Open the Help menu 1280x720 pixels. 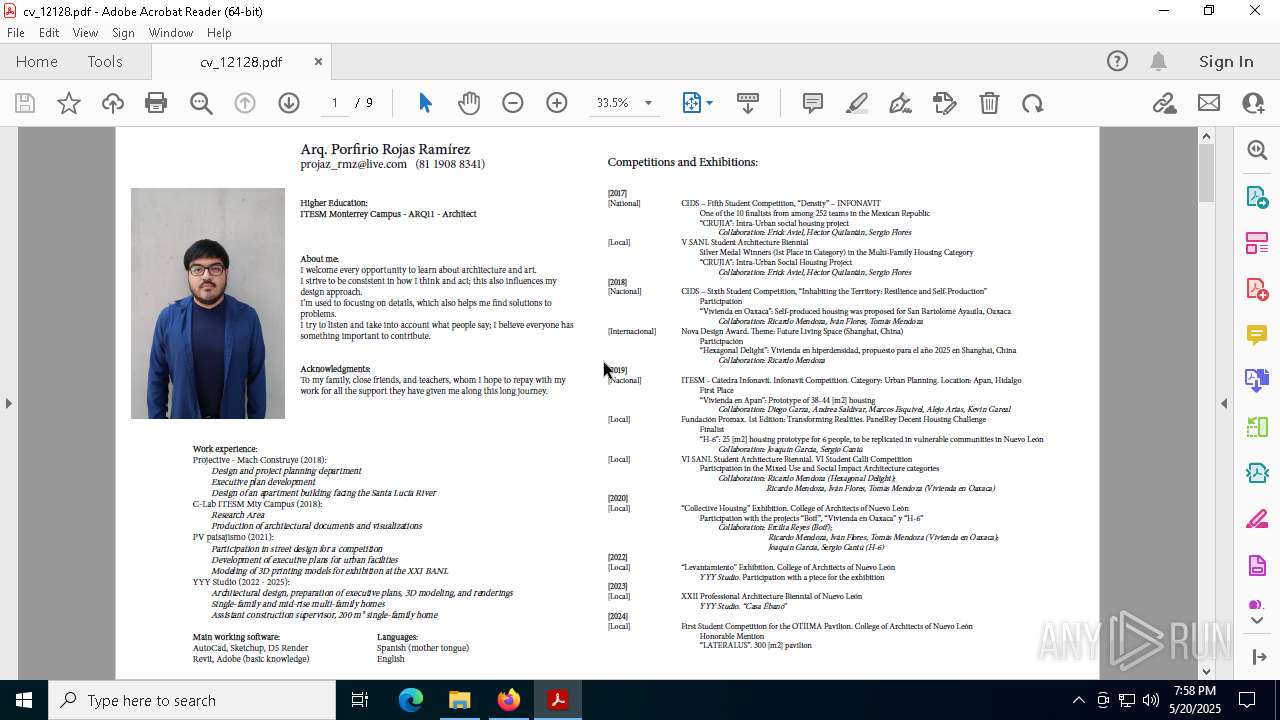[x=219, y=33]
